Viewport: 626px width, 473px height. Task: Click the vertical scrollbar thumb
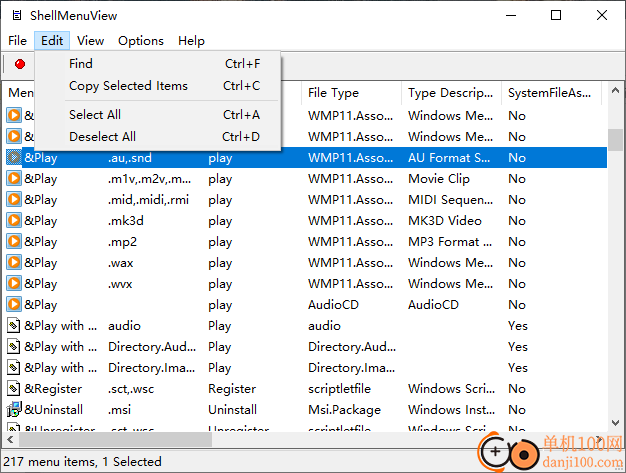[x=616, y=140]
